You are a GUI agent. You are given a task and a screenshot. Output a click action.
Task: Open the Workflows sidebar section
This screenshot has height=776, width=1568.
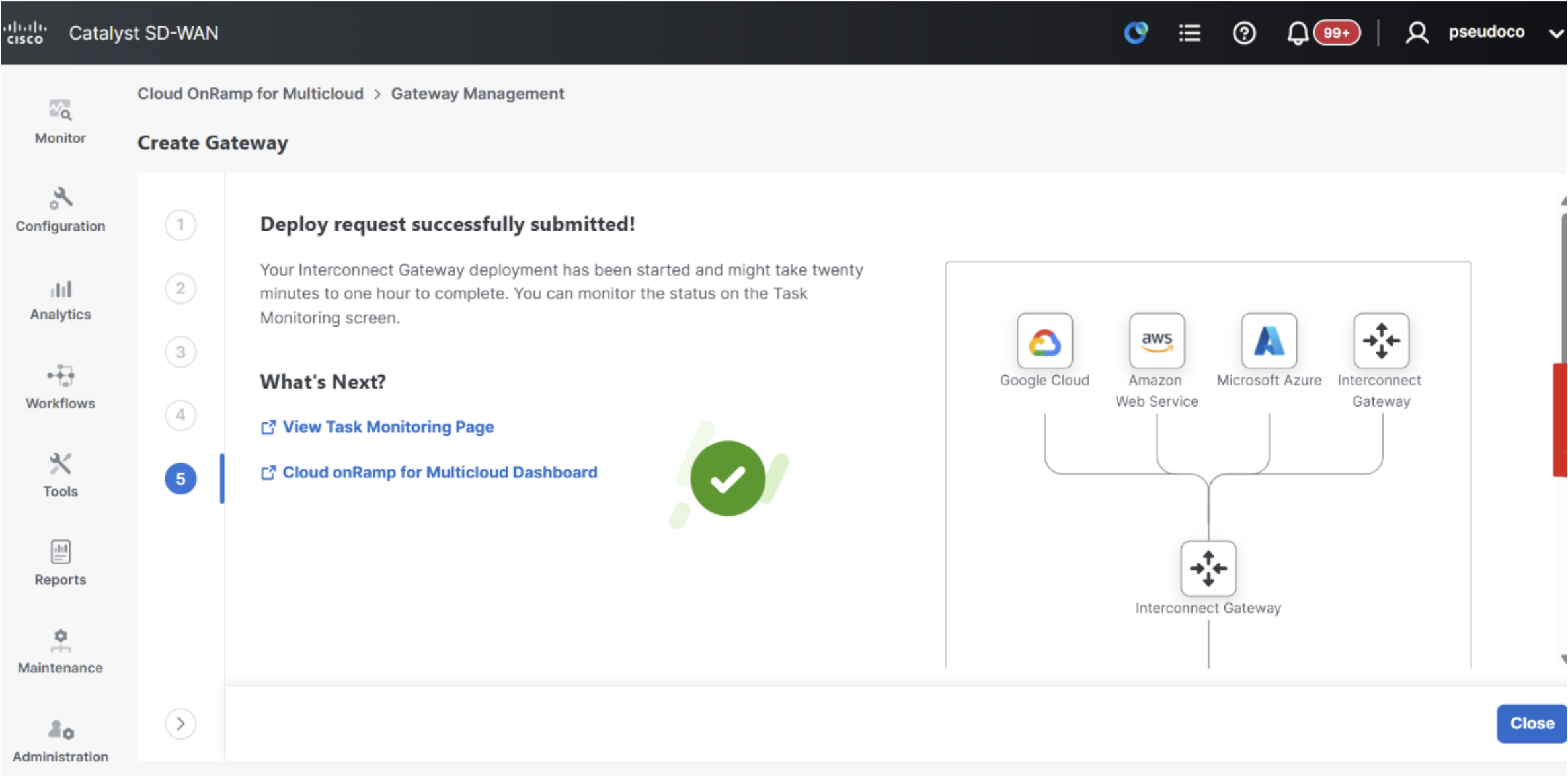60,387
